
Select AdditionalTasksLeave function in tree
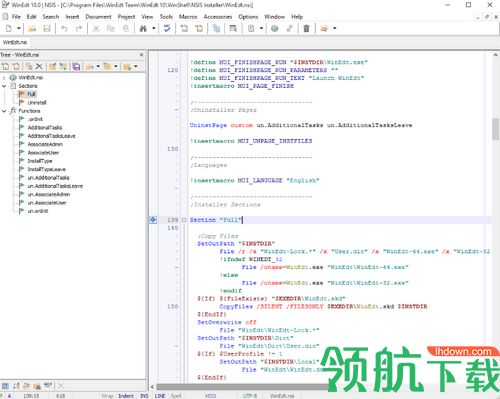[x=51, y=136]
